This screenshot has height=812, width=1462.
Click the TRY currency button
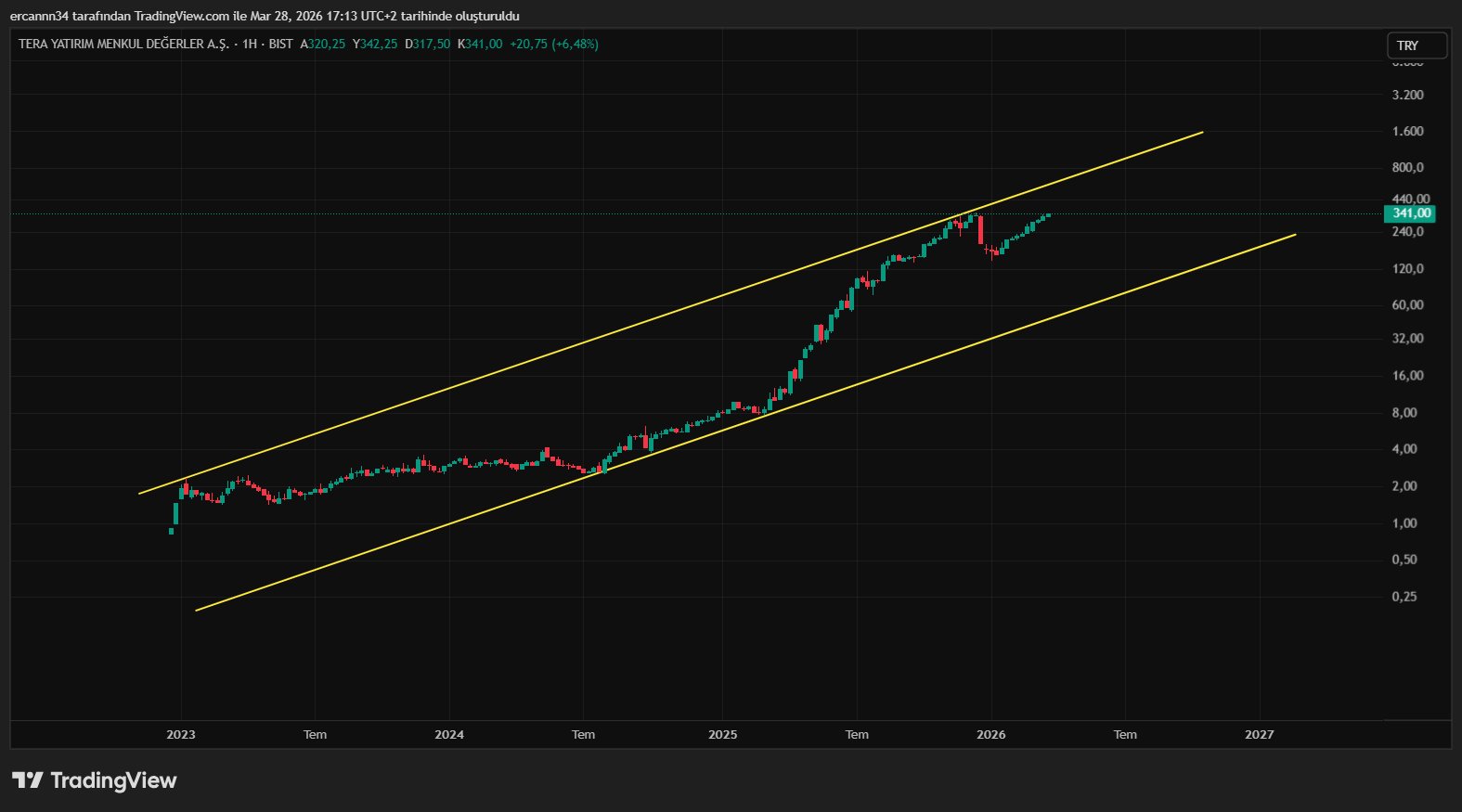coord(1417,45)
